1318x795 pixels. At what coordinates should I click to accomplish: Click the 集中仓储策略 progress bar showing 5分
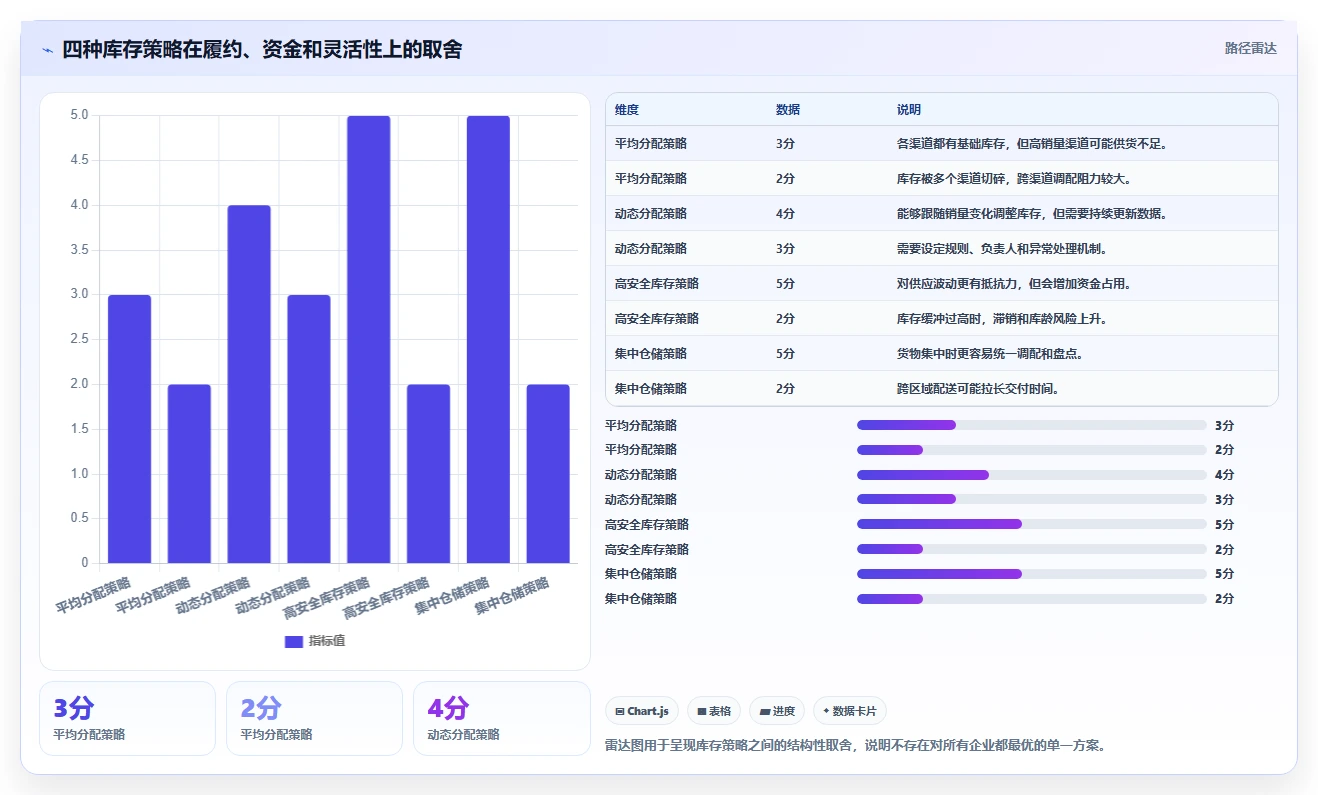coord(1032,574)
